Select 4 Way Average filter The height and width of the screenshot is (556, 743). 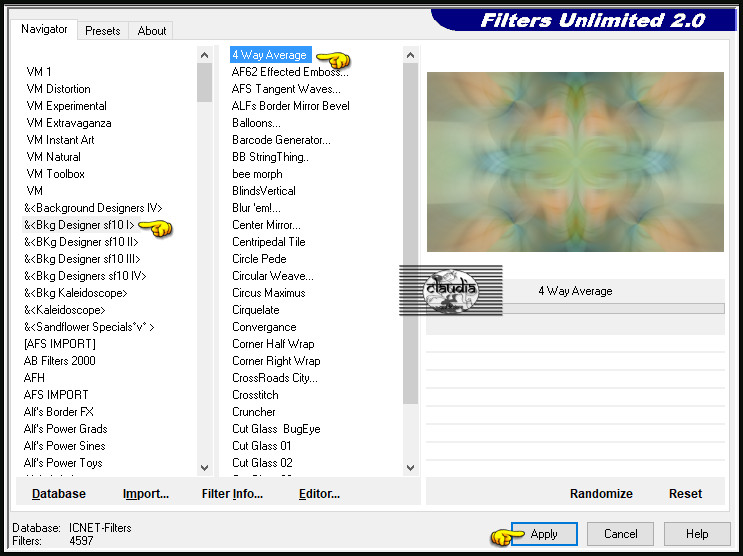pos(270,55)
